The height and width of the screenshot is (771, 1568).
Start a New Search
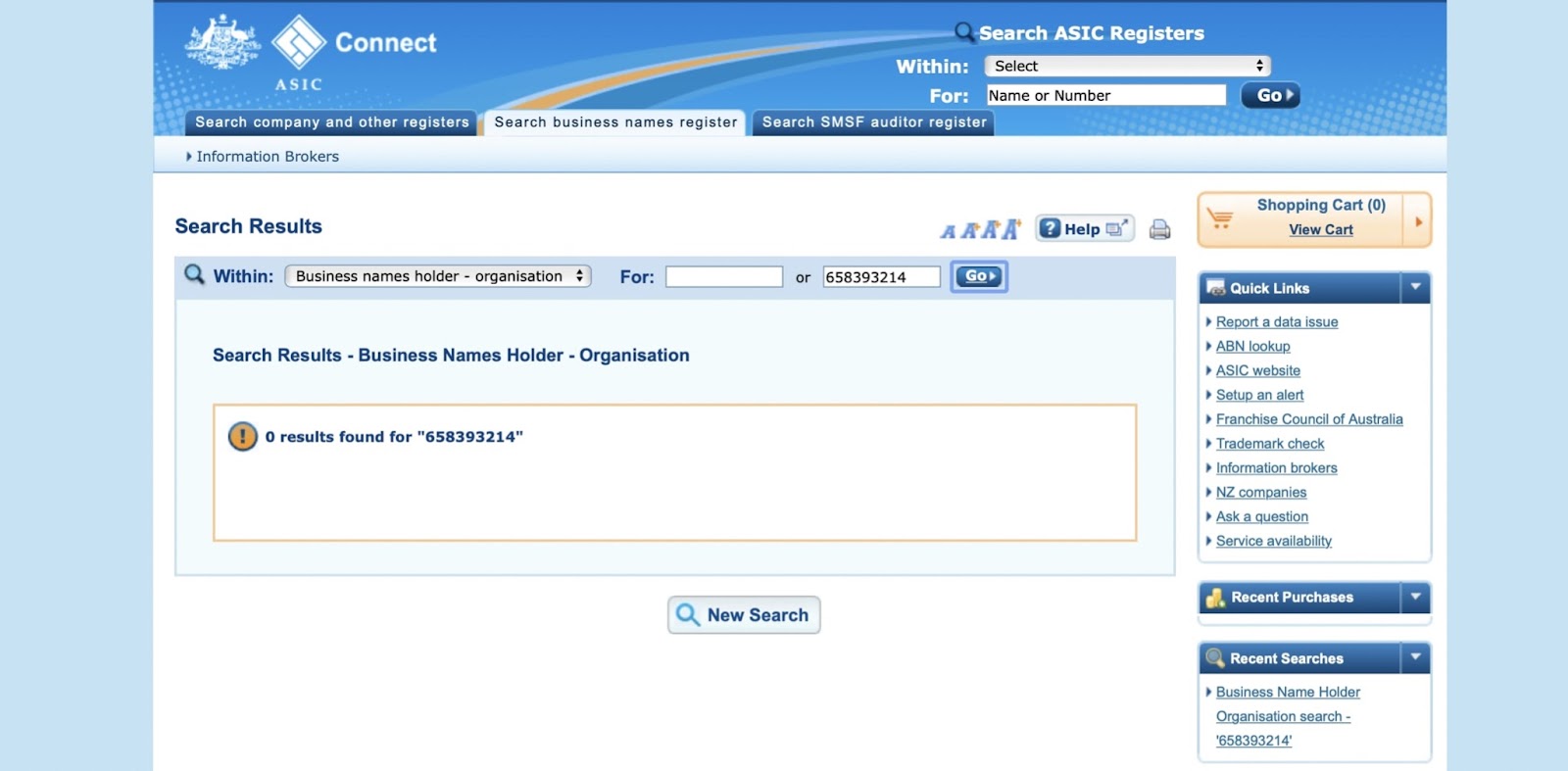[x=744, y=615]
